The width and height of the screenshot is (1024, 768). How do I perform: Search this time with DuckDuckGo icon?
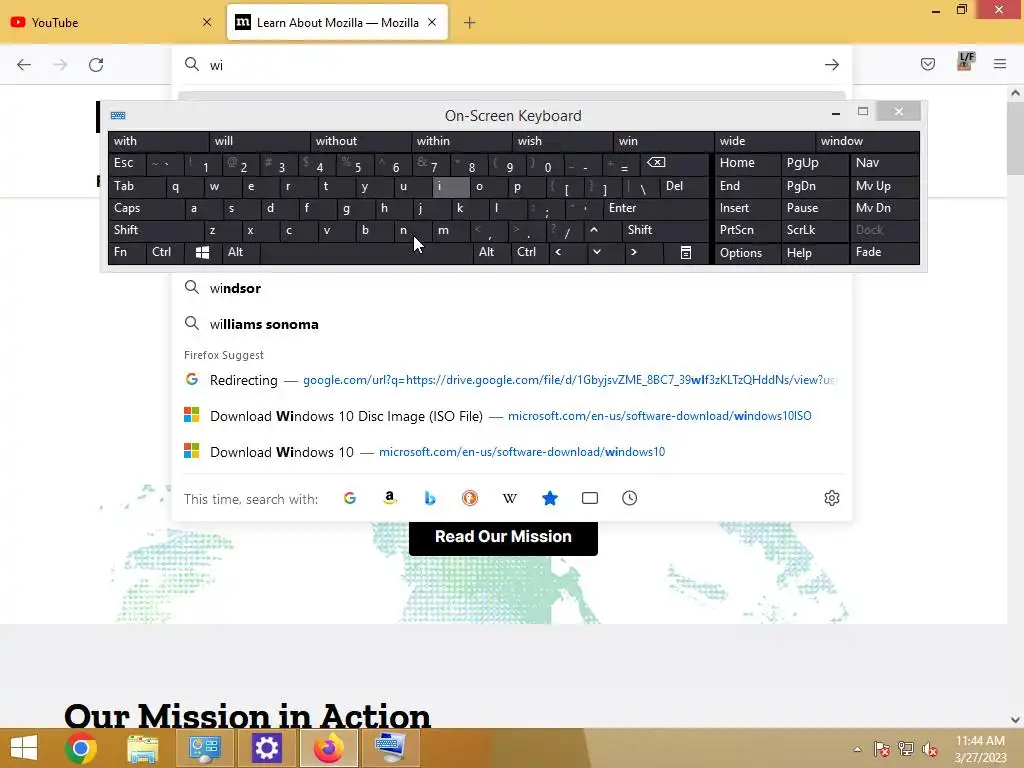(470, 498)
